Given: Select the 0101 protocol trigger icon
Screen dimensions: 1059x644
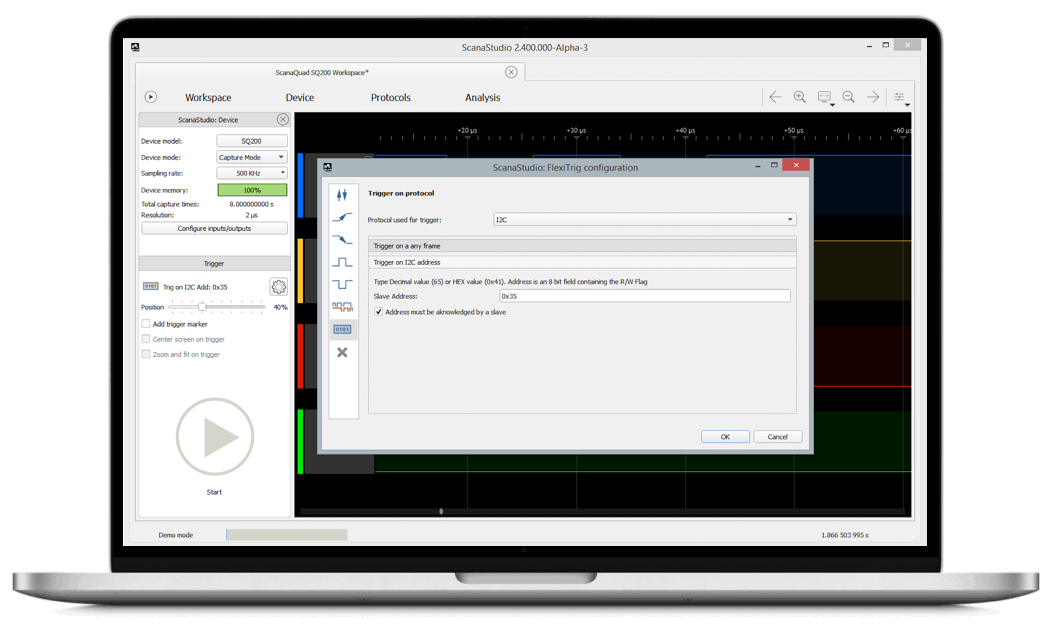Looking at the screenshot, I should point(342,329).
